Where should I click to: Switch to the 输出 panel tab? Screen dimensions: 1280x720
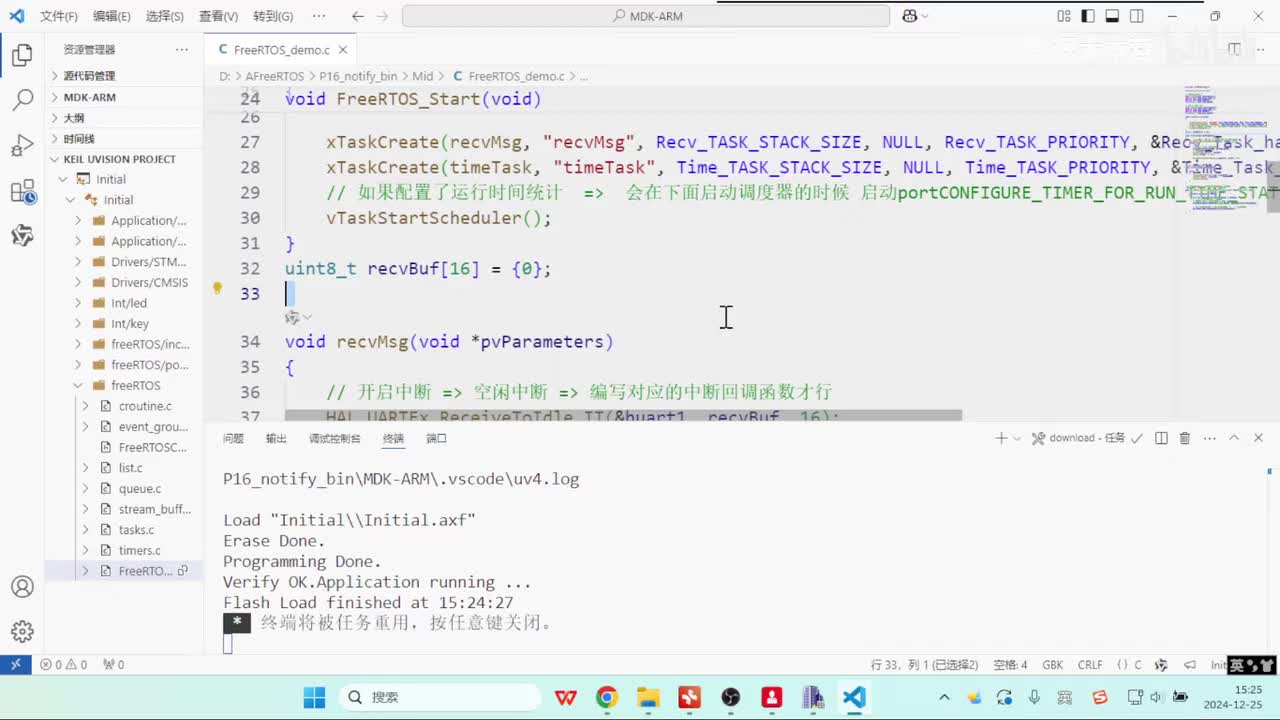(x=276, y=438)
